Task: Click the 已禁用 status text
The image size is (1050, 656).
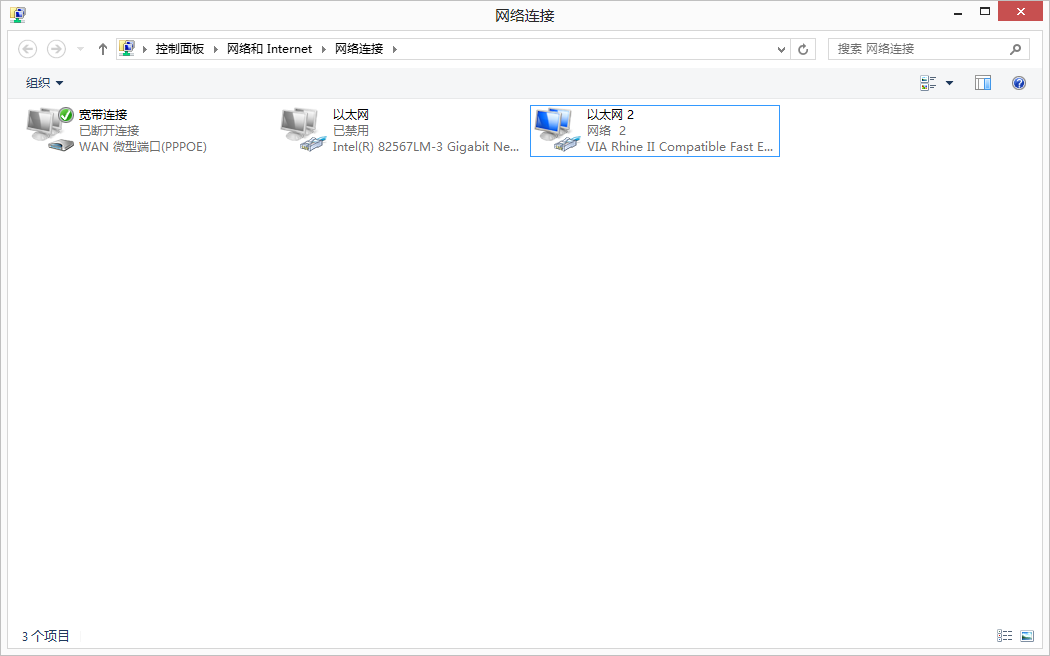Action: [x=351, y=131]
